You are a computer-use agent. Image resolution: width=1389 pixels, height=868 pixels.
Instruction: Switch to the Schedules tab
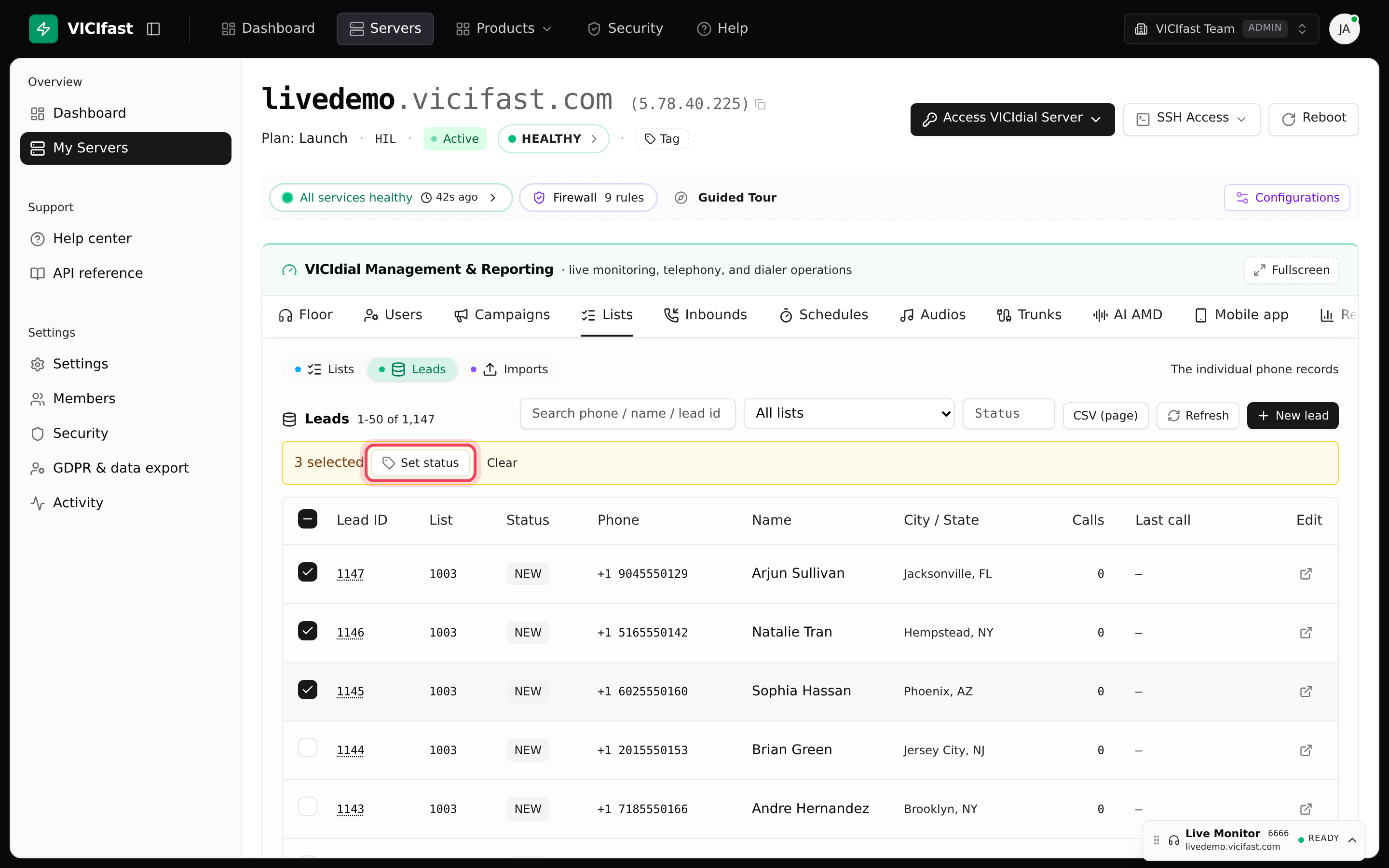824,315
